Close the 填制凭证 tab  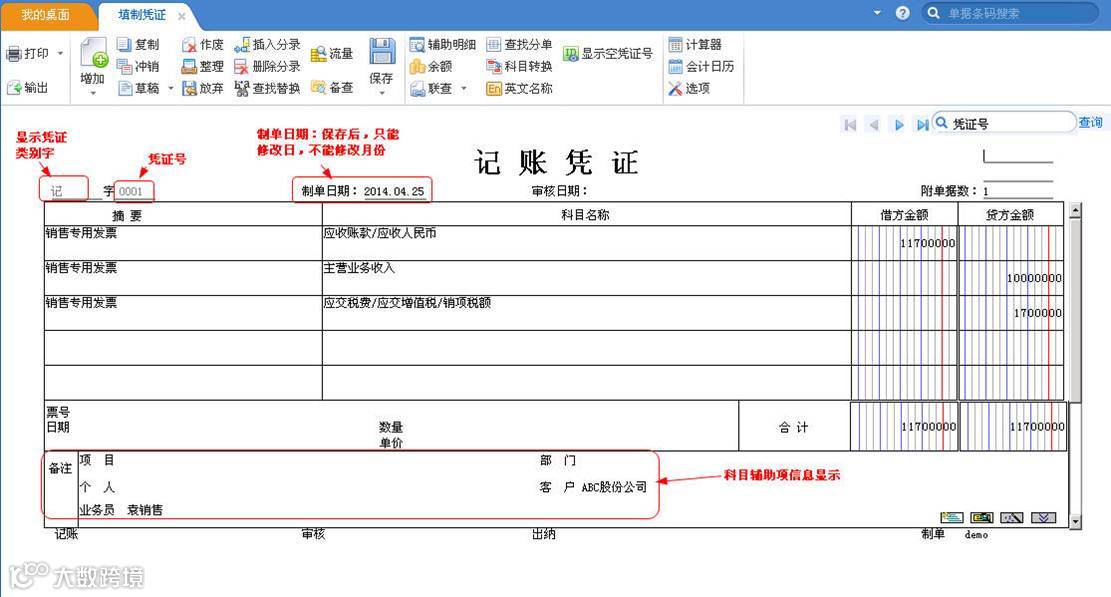point(182,16)
